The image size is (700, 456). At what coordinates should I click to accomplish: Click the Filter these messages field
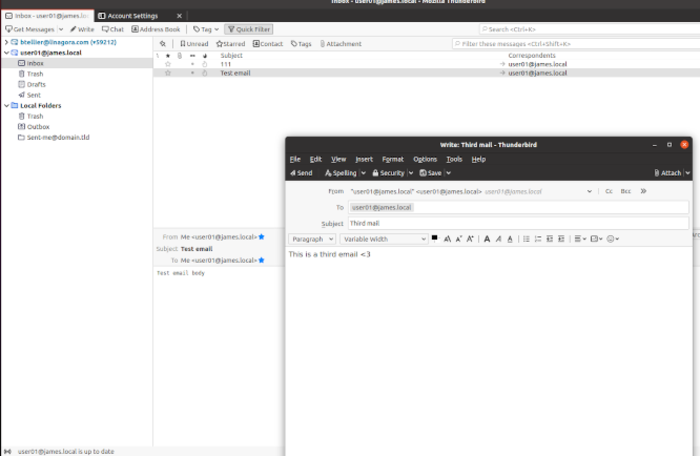(x=576, y=44)
